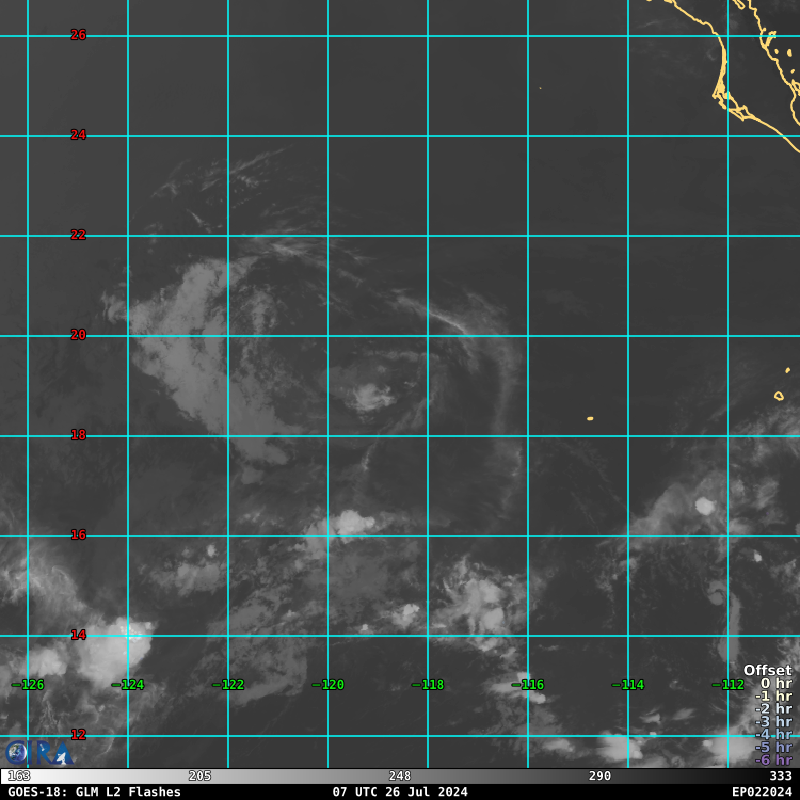Click the -5 hr legend entry

coord(773,747)
